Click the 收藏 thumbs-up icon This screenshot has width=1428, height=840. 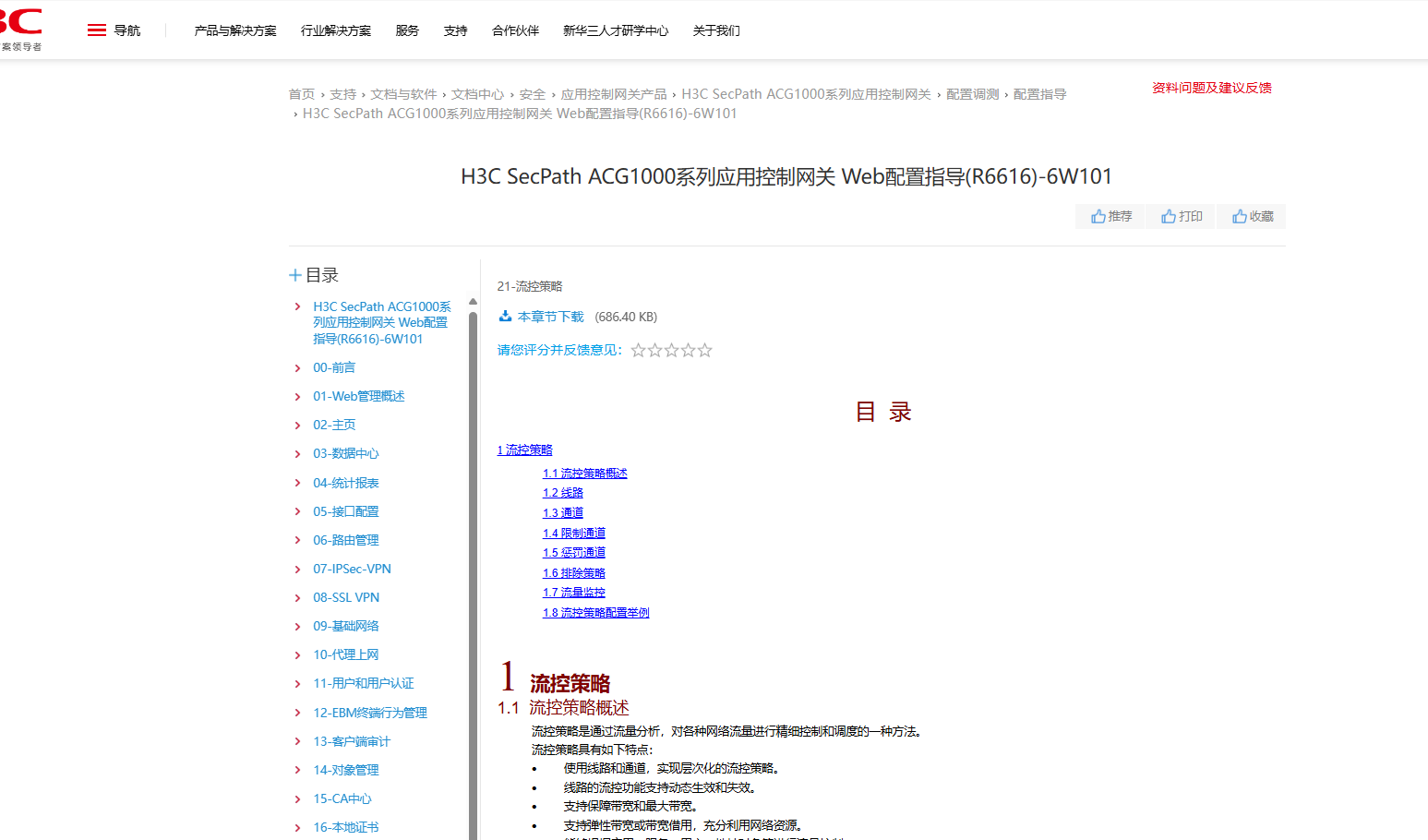click(x=1240, y=216)
